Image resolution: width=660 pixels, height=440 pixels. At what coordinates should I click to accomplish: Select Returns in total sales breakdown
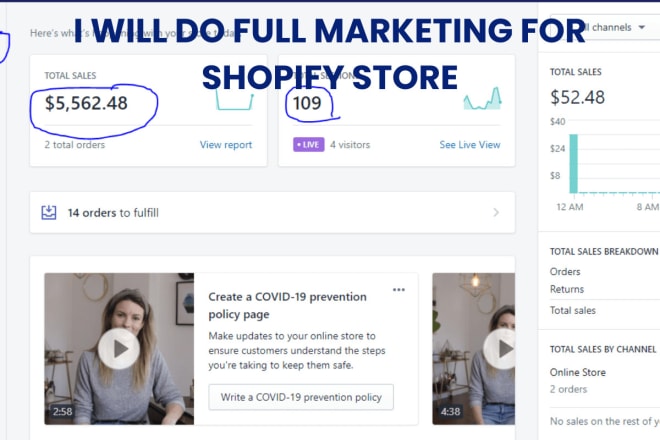(567, 290)
